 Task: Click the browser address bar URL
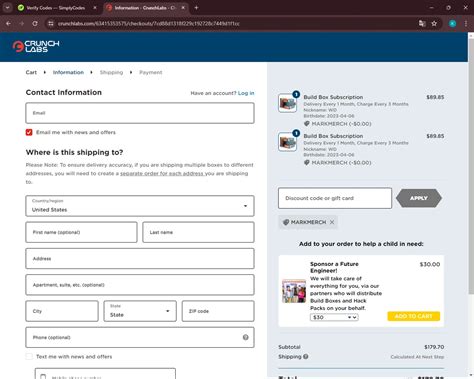coord(148,24)
